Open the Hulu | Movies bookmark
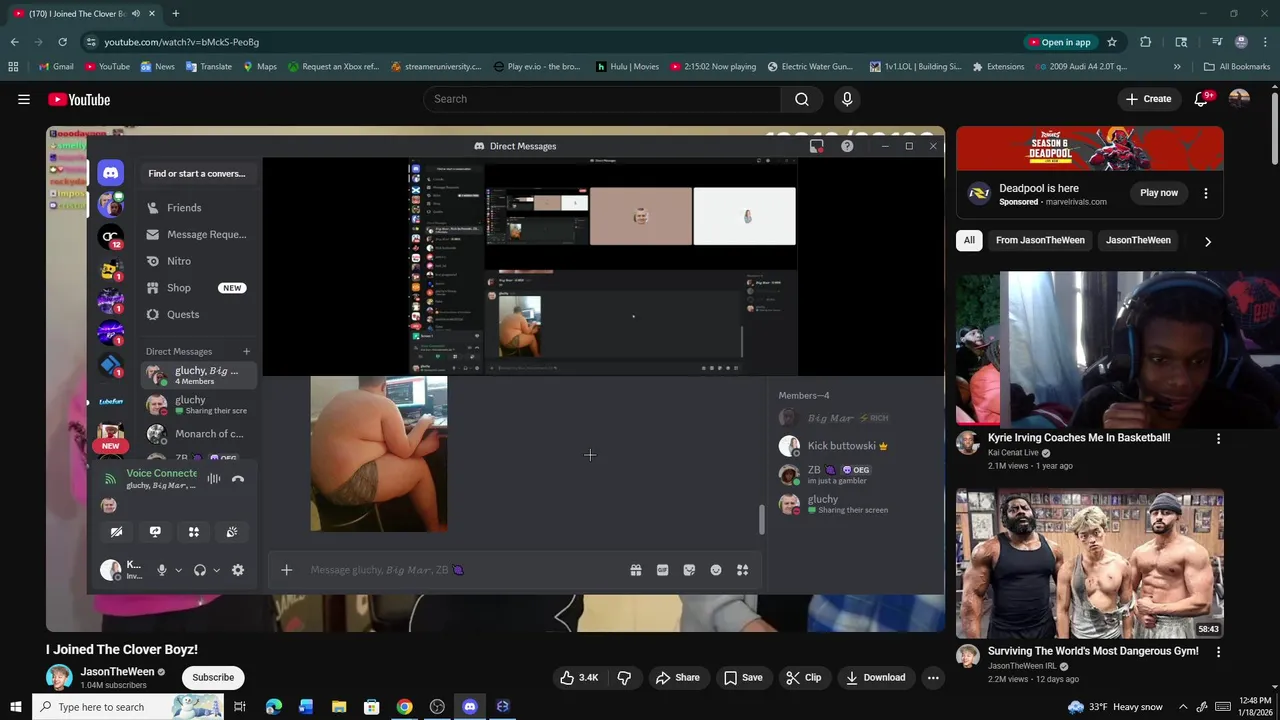Screen dimensions: 1280x720 tap(627, 66)
